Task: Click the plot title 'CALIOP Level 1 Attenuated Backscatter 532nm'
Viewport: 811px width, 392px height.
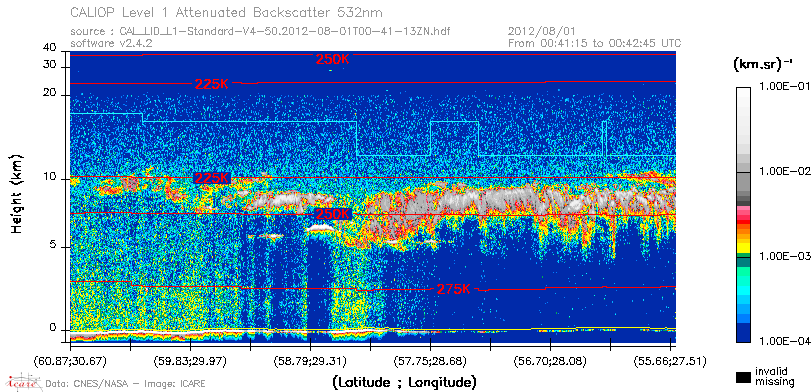Action: click(227, 12)
